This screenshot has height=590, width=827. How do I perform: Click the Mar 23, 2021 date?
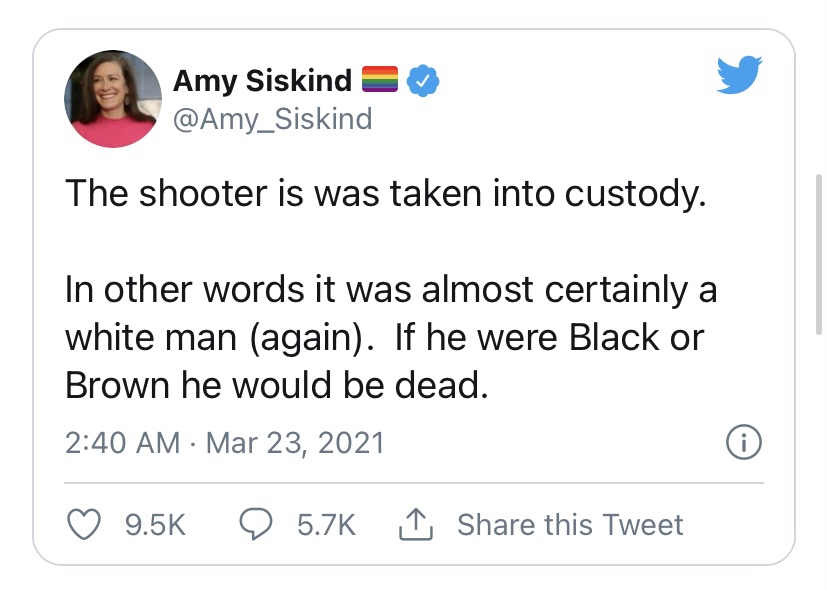click(x=295, y=442)
